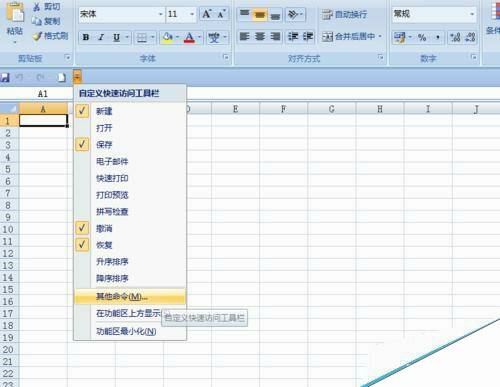Image resolution: width=500 pixels, height=387 pixels.
Task: Align text left icon
Action: pyautogui.click(x=245, y=37)
